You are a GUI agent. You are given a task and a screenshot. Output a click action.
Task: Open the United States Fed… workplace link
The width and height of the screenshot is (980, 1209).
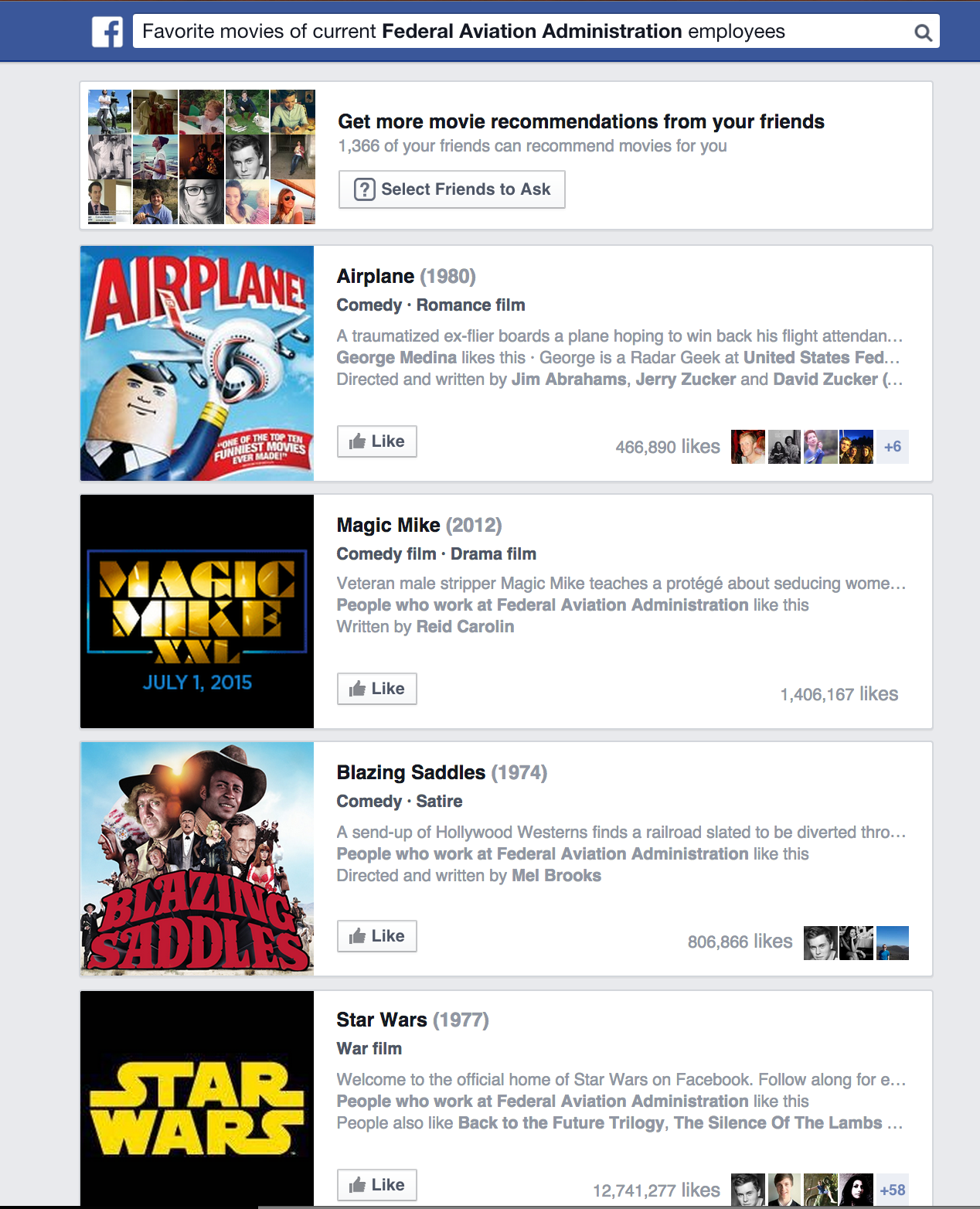tap(822, 358)
